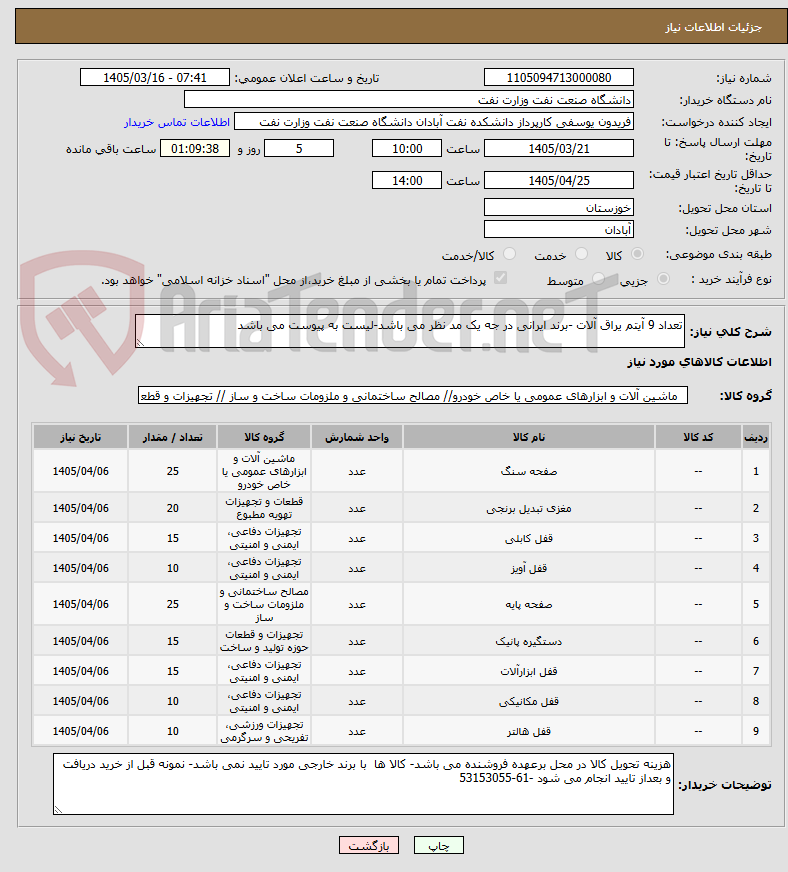
Task: Click the کد کالا column header
Action: coord(698,437)
